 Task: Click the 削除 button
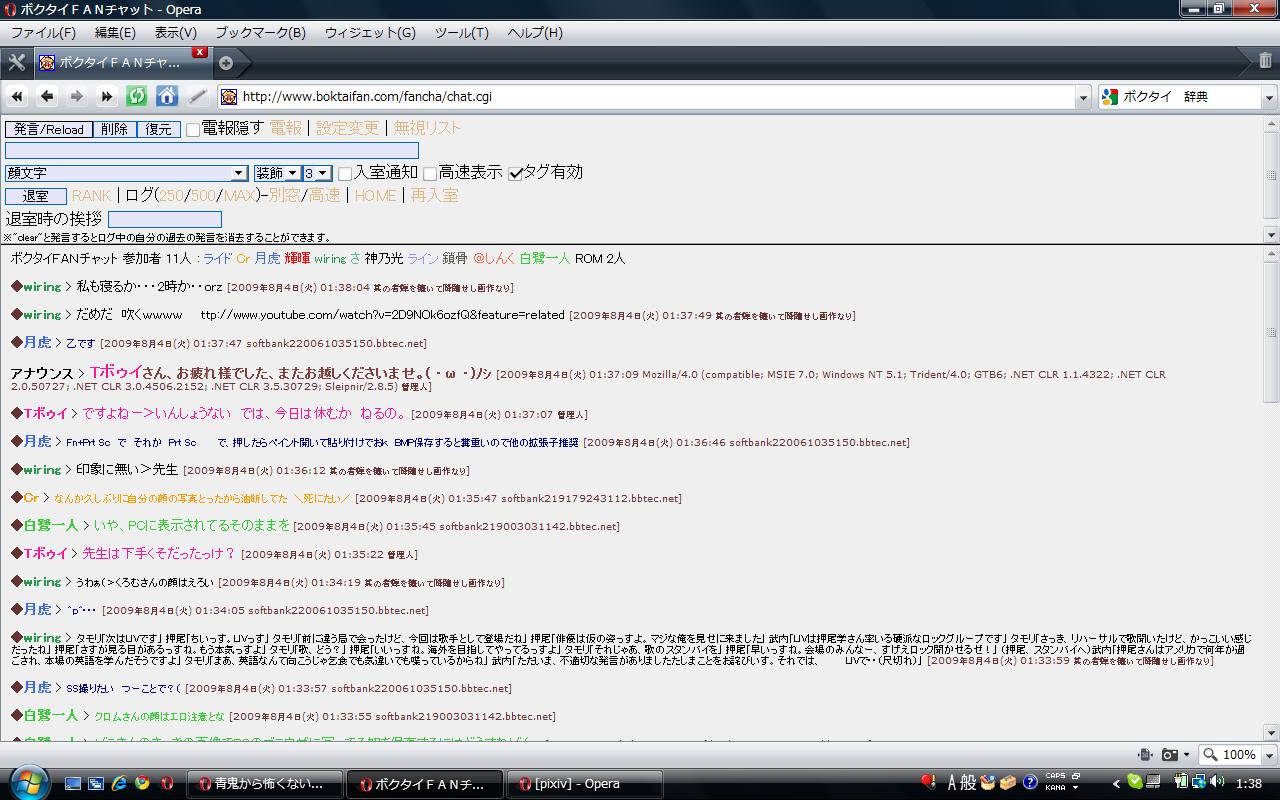[115, 129]
